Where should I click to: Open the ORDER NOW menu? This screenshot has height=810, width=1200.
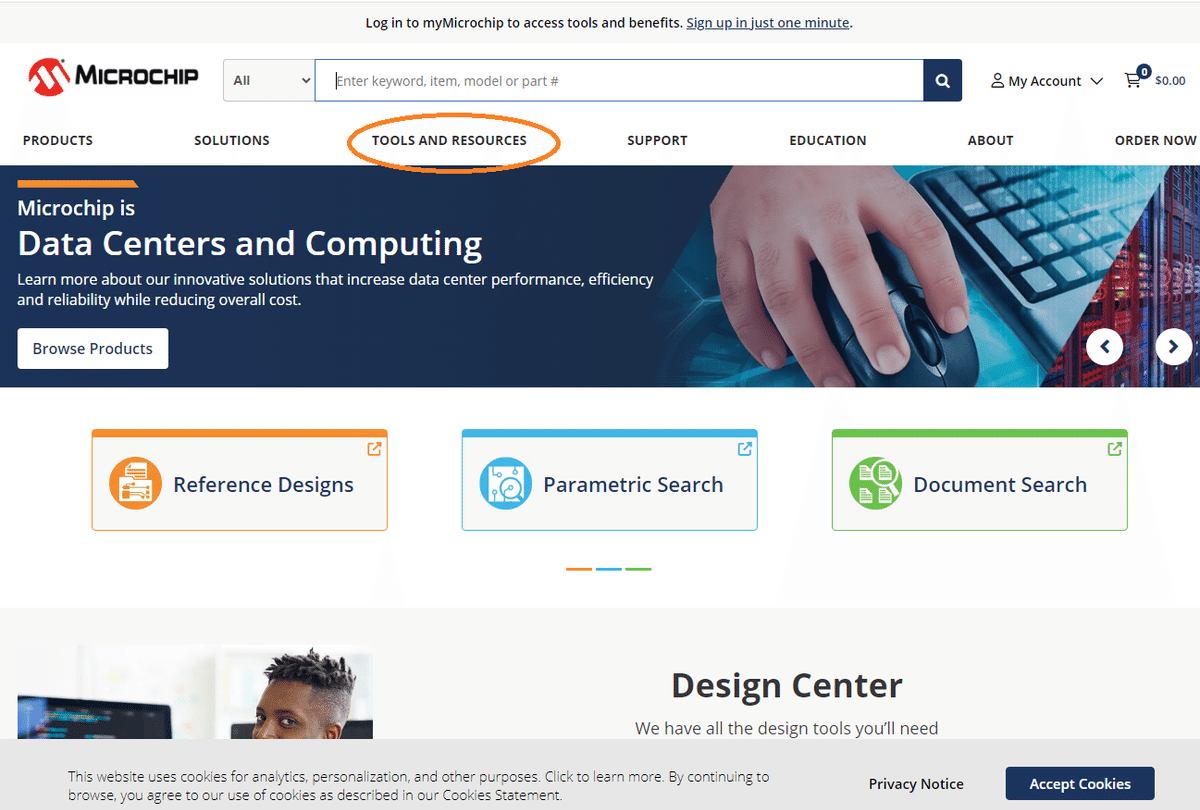pos(1156,141)
